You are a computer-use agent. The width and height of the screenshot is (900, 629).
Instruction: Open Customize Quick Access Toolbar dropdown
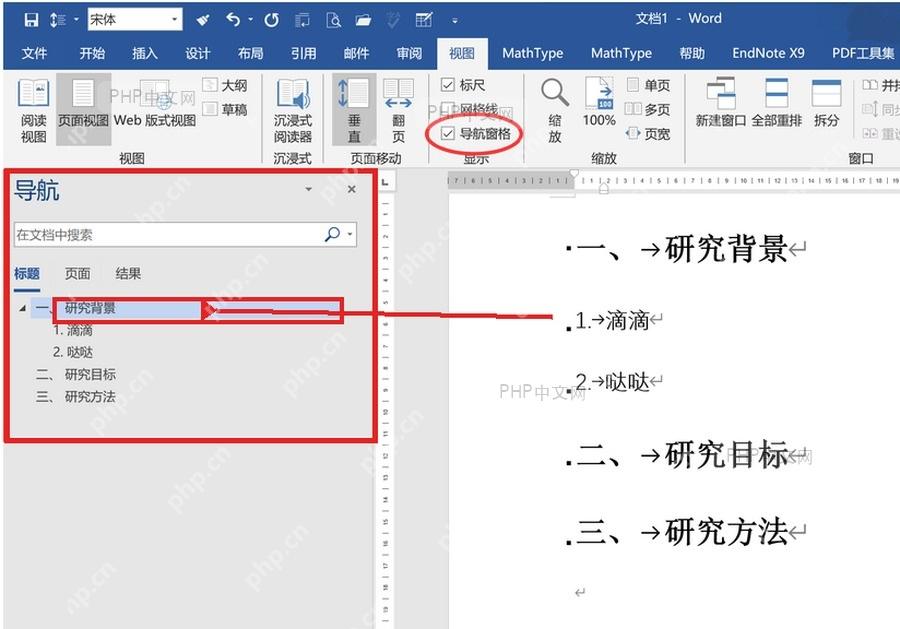tap(455, 21)
